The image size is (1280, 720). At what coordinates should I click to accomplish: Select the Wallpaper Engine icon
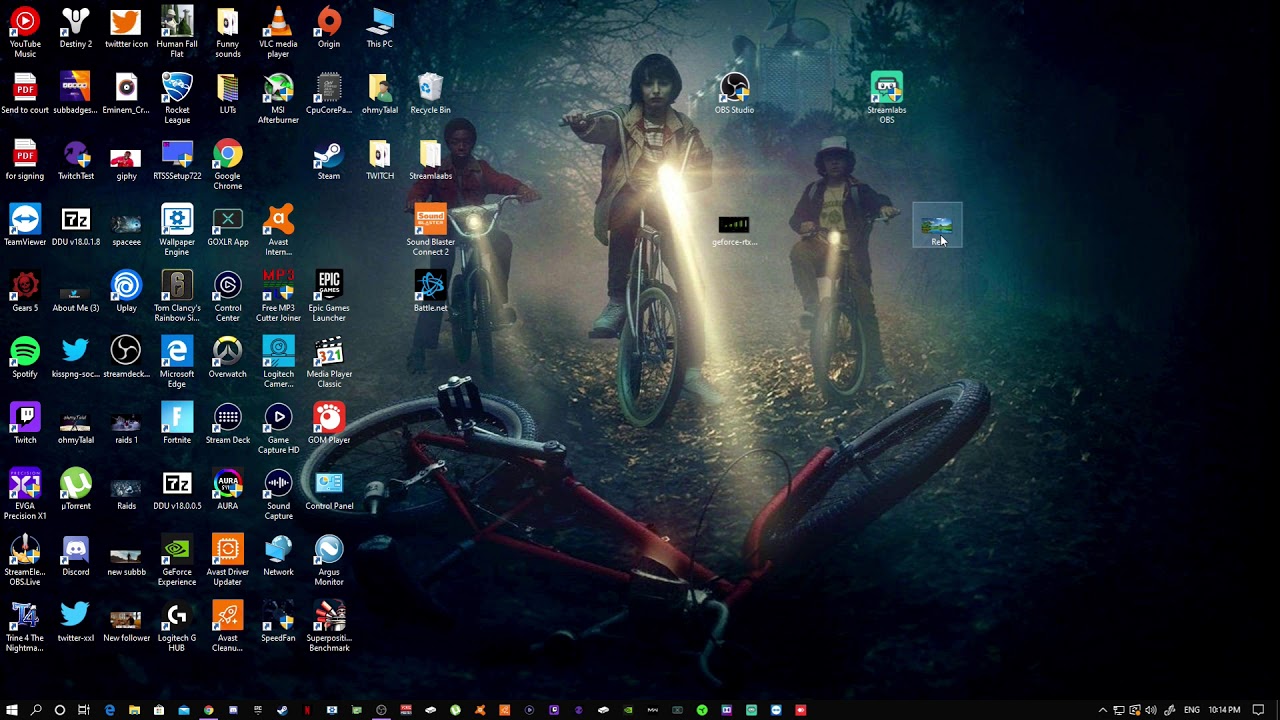177,230
